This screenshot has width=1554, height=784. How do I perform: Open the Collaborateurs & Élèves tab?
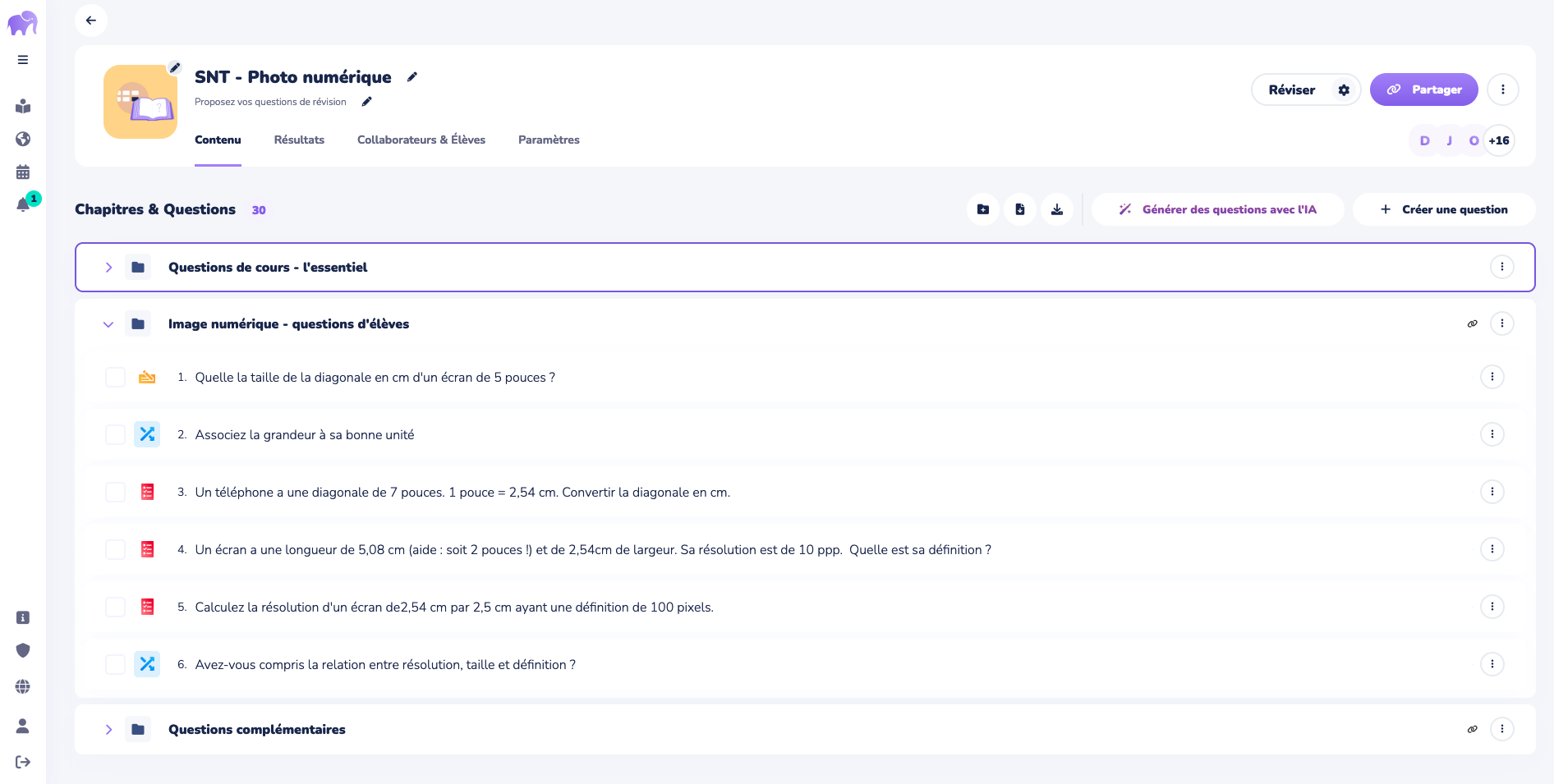click(421, 140)
